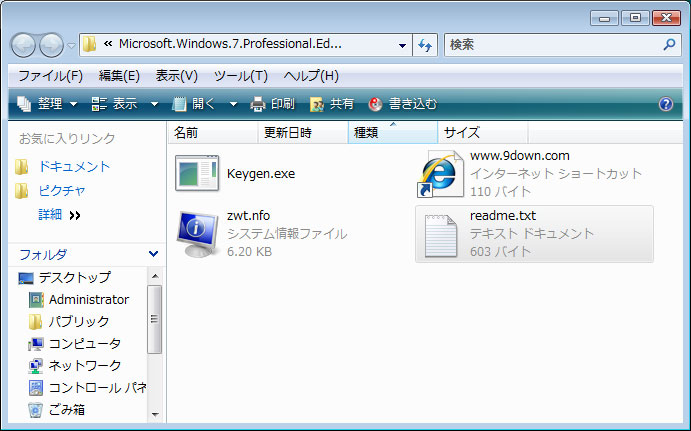Select the zwt.nfo monitor icon
The height and width of the screenshot is (431, 691).
click(x=197, y=234)
